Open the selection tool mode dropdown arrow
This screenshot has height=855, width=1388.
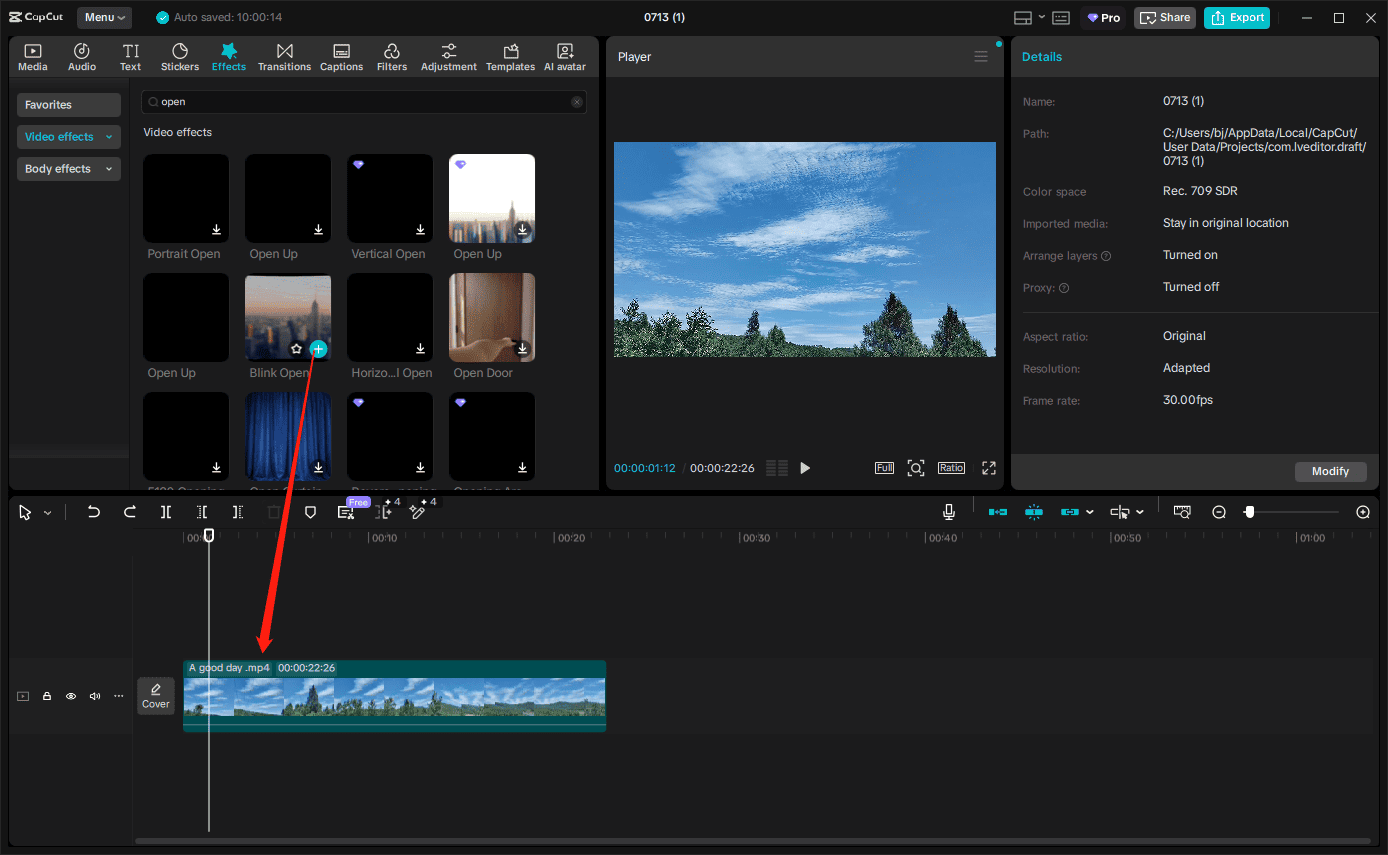47,513
